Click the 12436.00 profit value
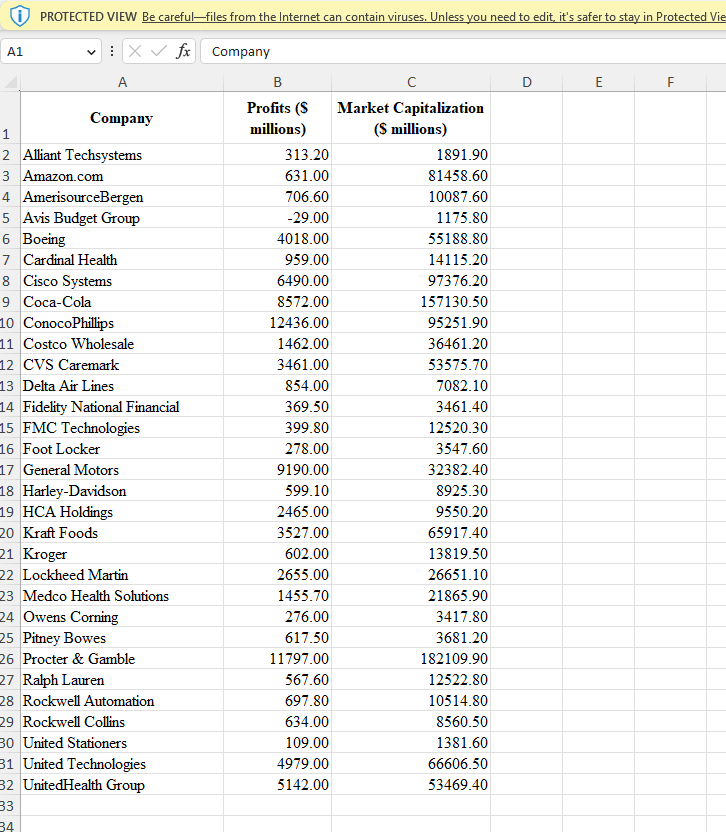726x832 pixels. coord(278,323)
